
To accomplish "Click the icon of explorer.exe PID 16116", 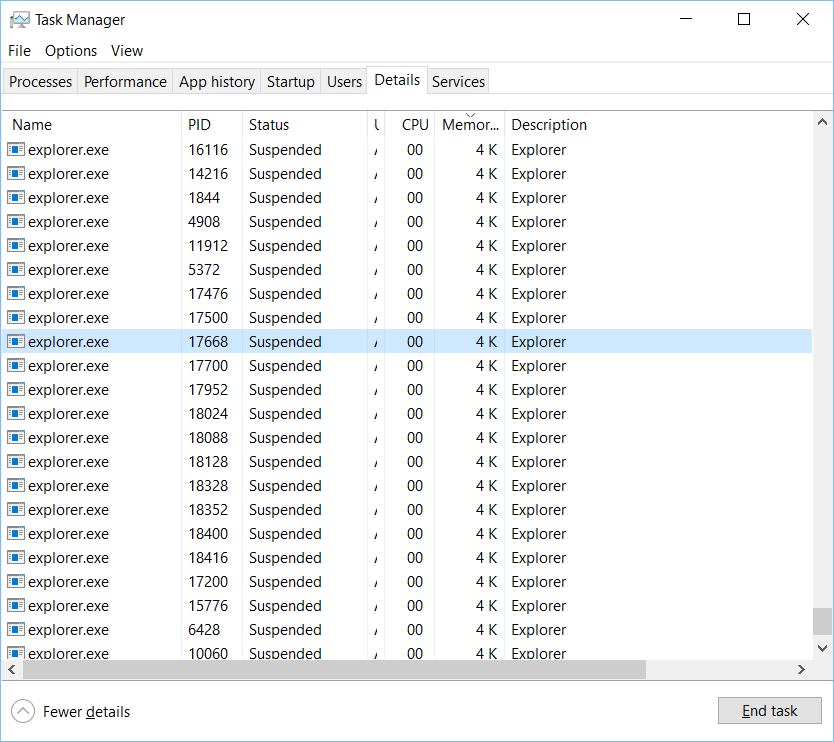I will pyautogui.click(x=16, y=150).
